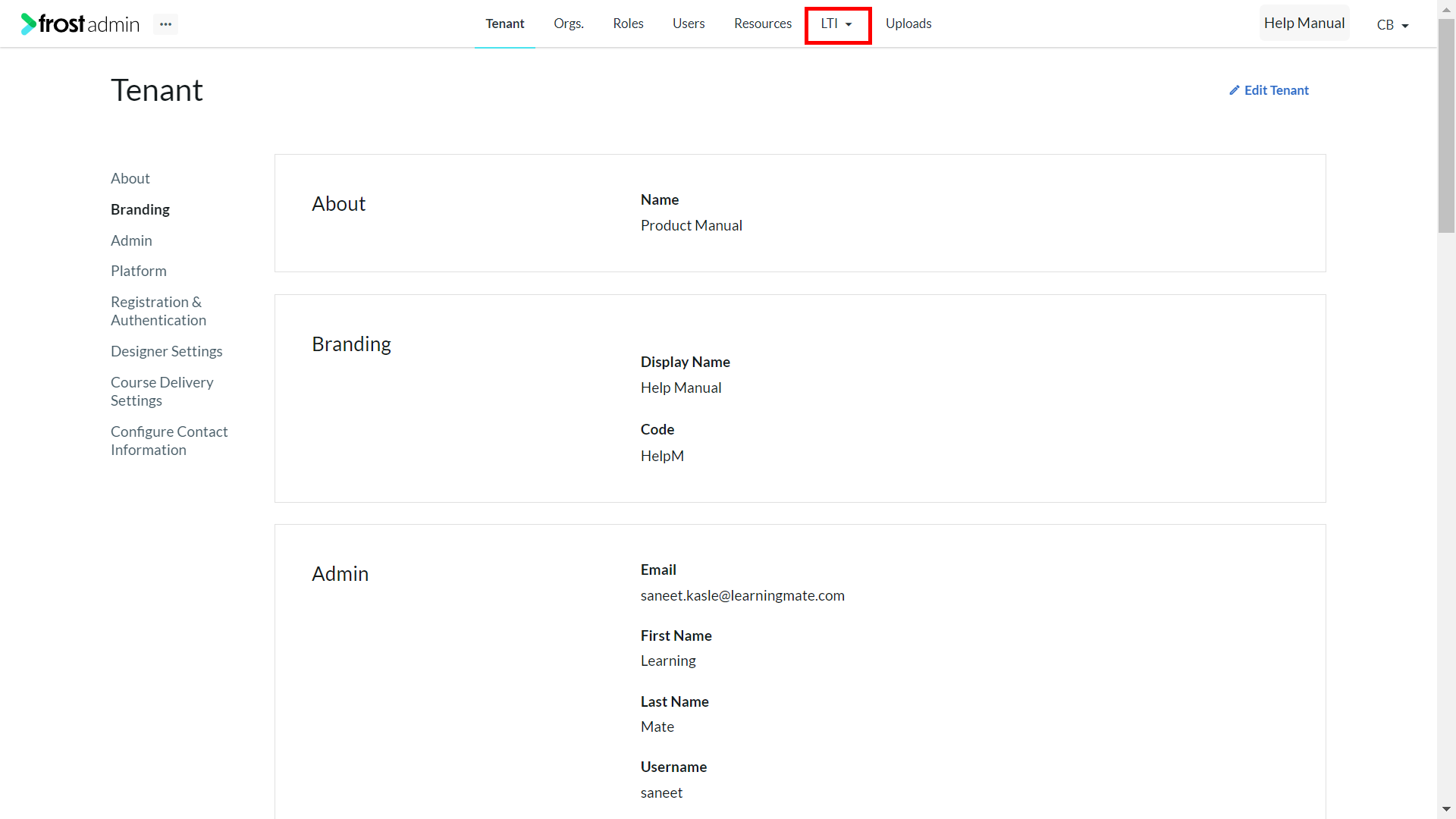Go to Platform section link
The height and width of the screenshot is (819, 1456).
(139, 271)
